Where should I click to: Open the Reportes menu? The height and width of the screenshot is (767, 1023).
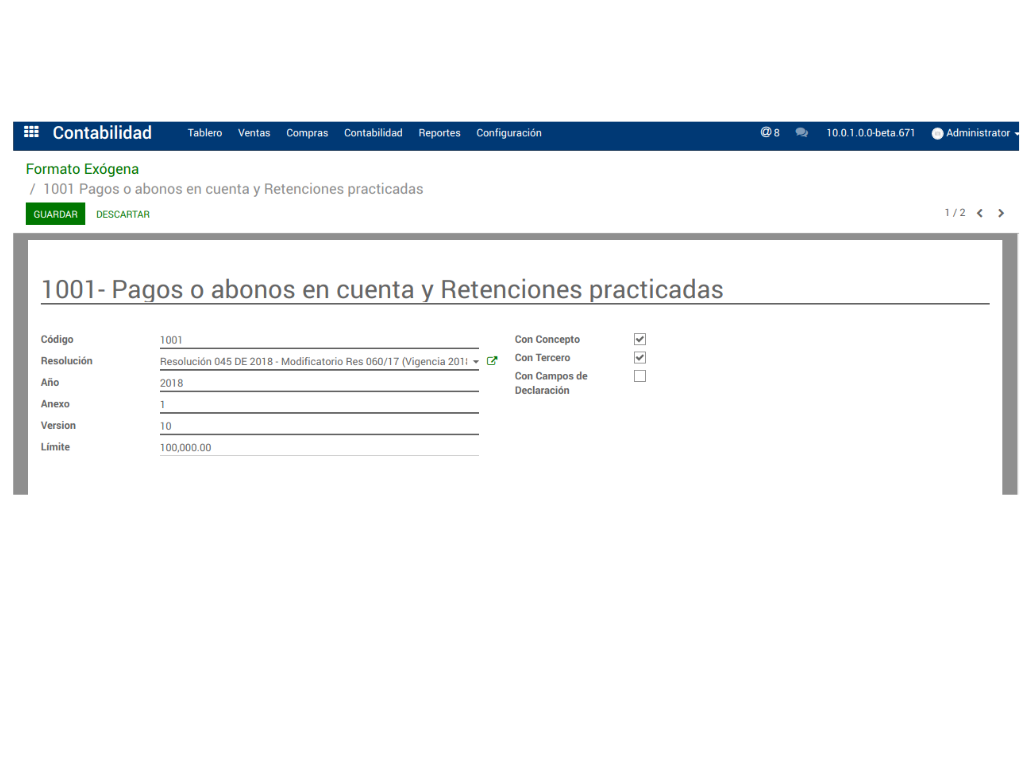click(x=439, y=133)
